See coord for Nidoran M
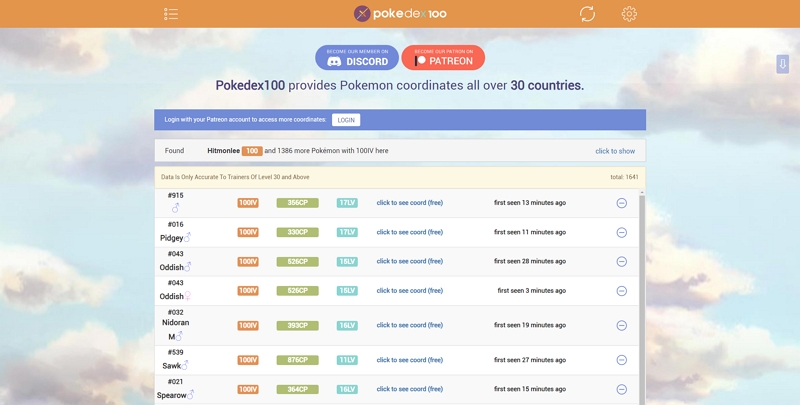Screen dimensions: 800x405 tap(410, 325)
